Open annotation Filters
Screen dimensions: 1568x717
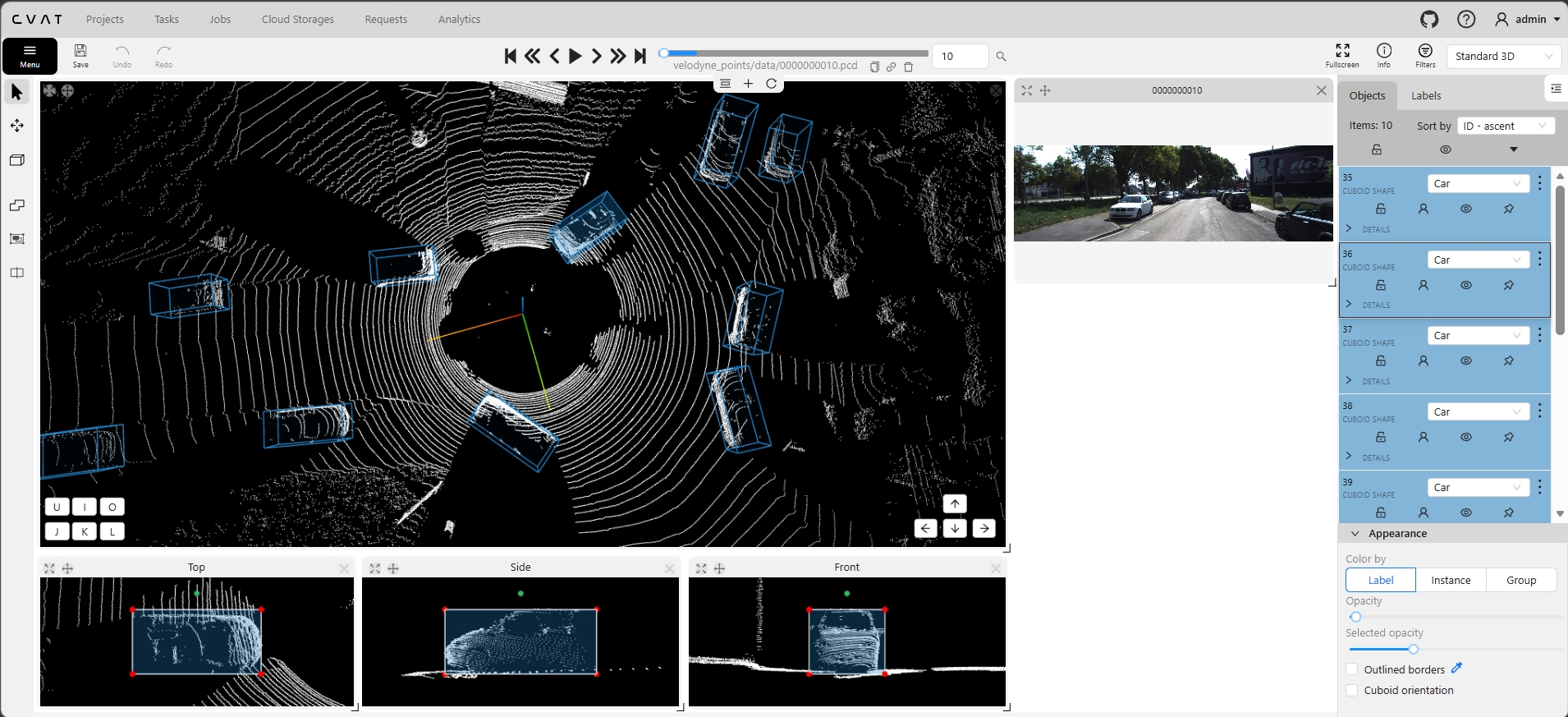pyautogui.click(x=1425, y=56)
